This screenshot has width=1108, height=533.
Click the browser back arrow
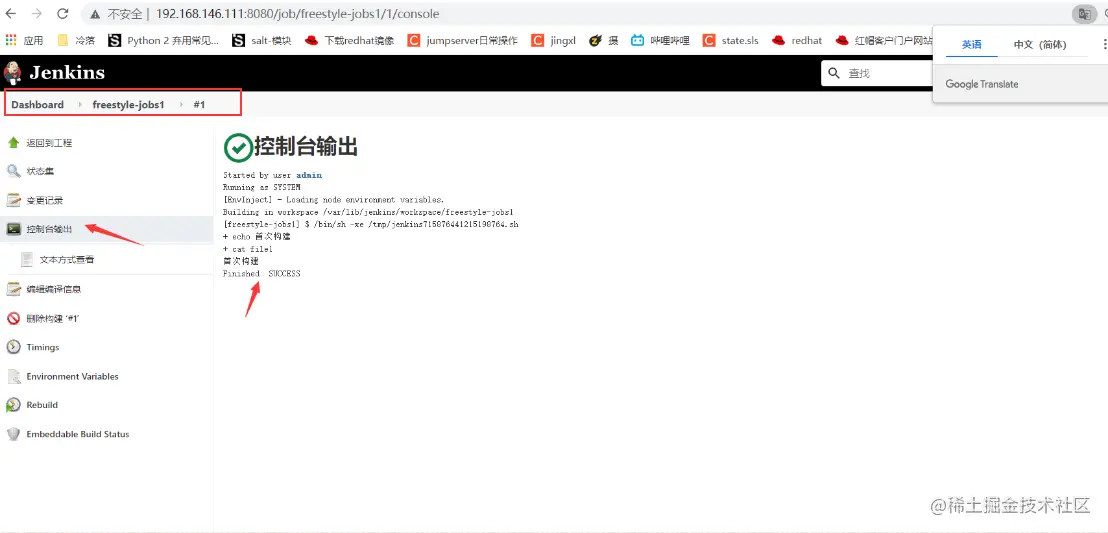click(x=11, y=13)
